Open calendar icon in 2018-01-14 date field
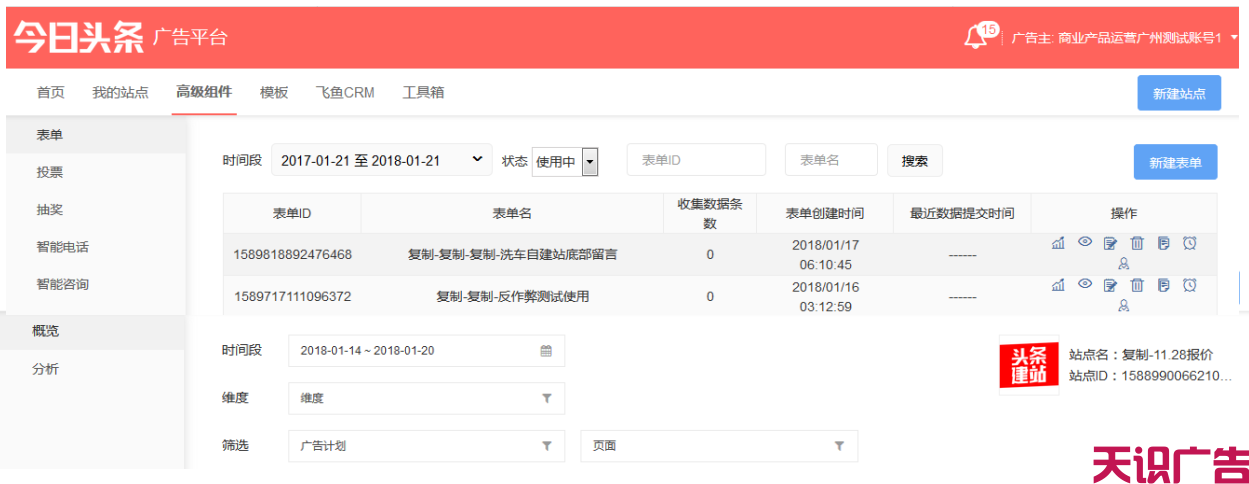The image size is (1249, 484). coord(546,351)
